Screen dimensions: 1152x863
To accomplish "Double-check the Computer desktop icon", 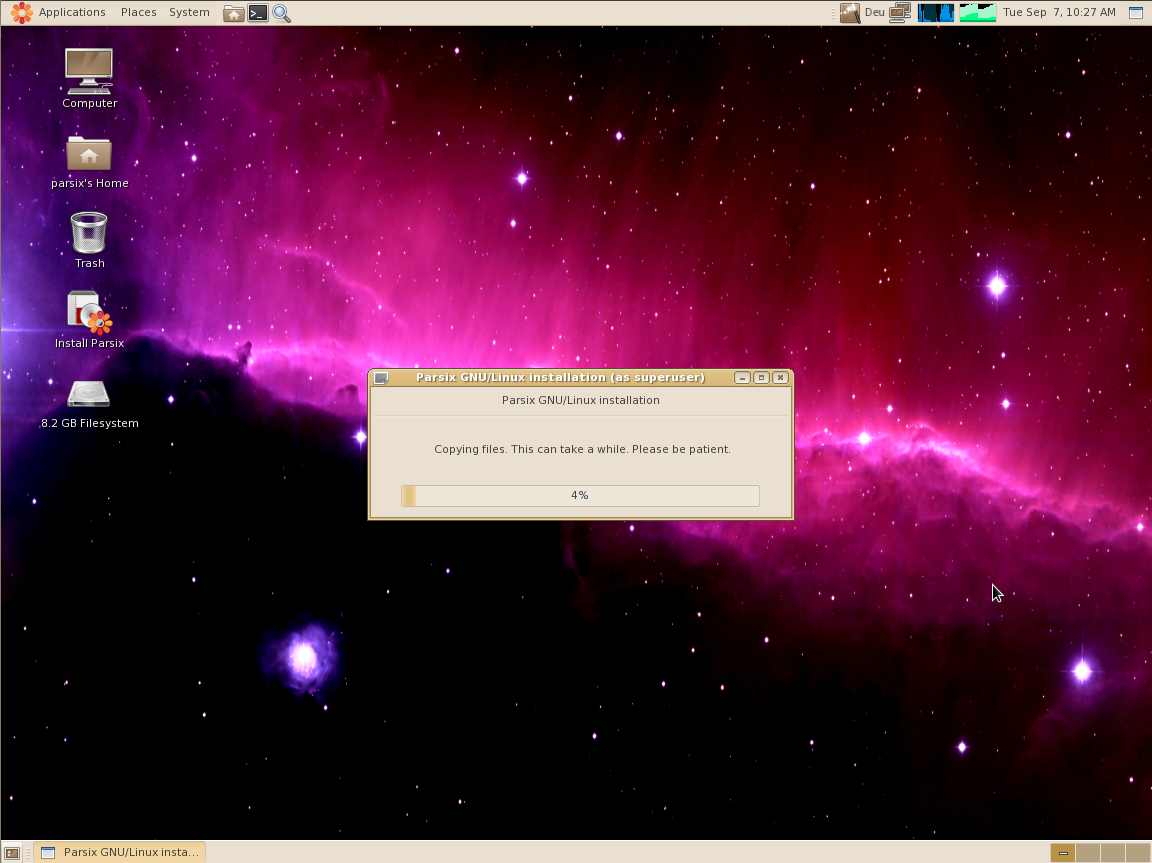I will (x=89, y=71).
